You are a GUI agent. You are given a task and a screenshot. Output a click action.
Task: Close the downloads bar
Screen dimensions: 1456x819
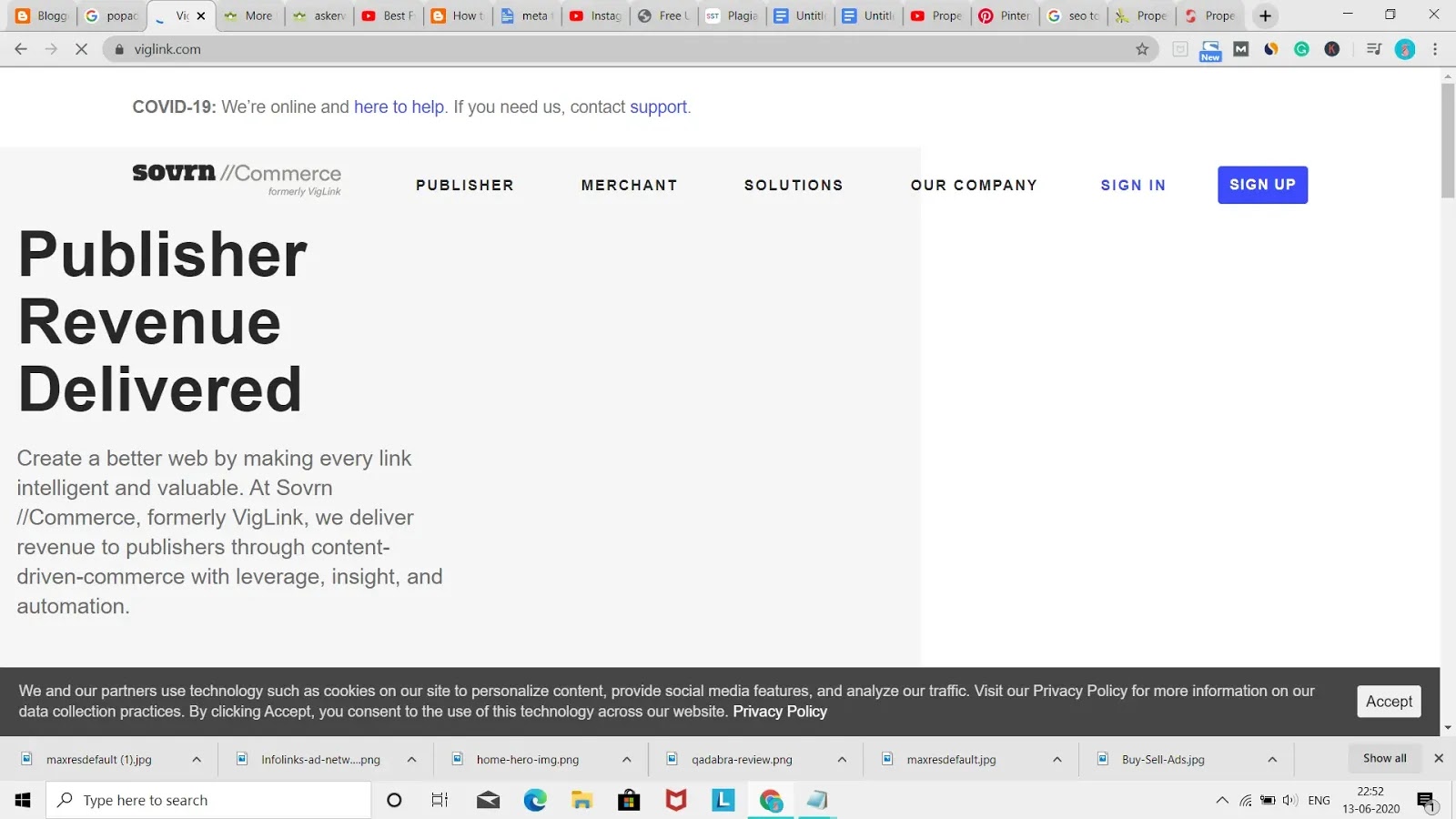click(x=1439, y=758)
